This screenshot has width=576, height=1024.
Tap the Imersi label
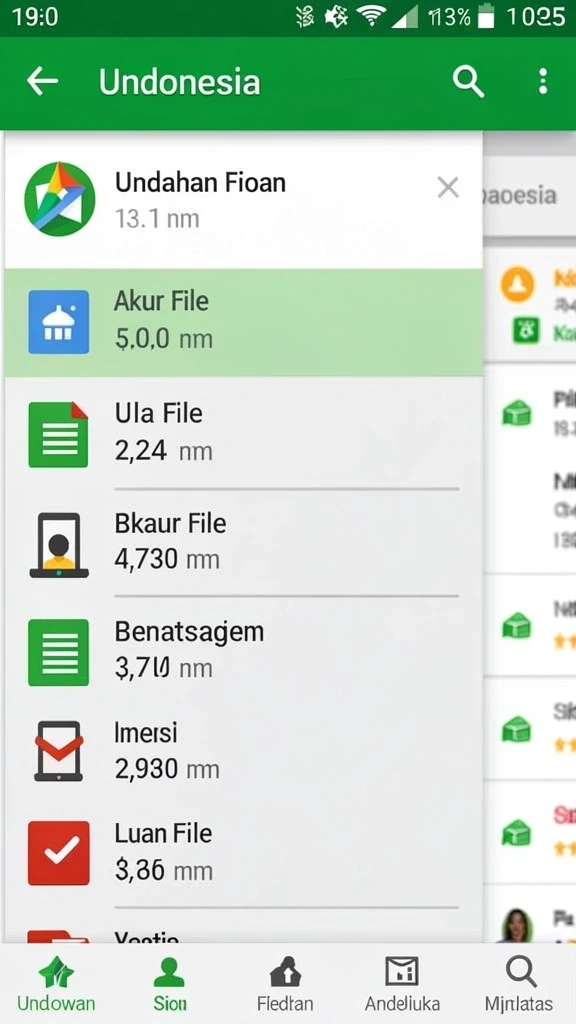click(x=146, y=733)
